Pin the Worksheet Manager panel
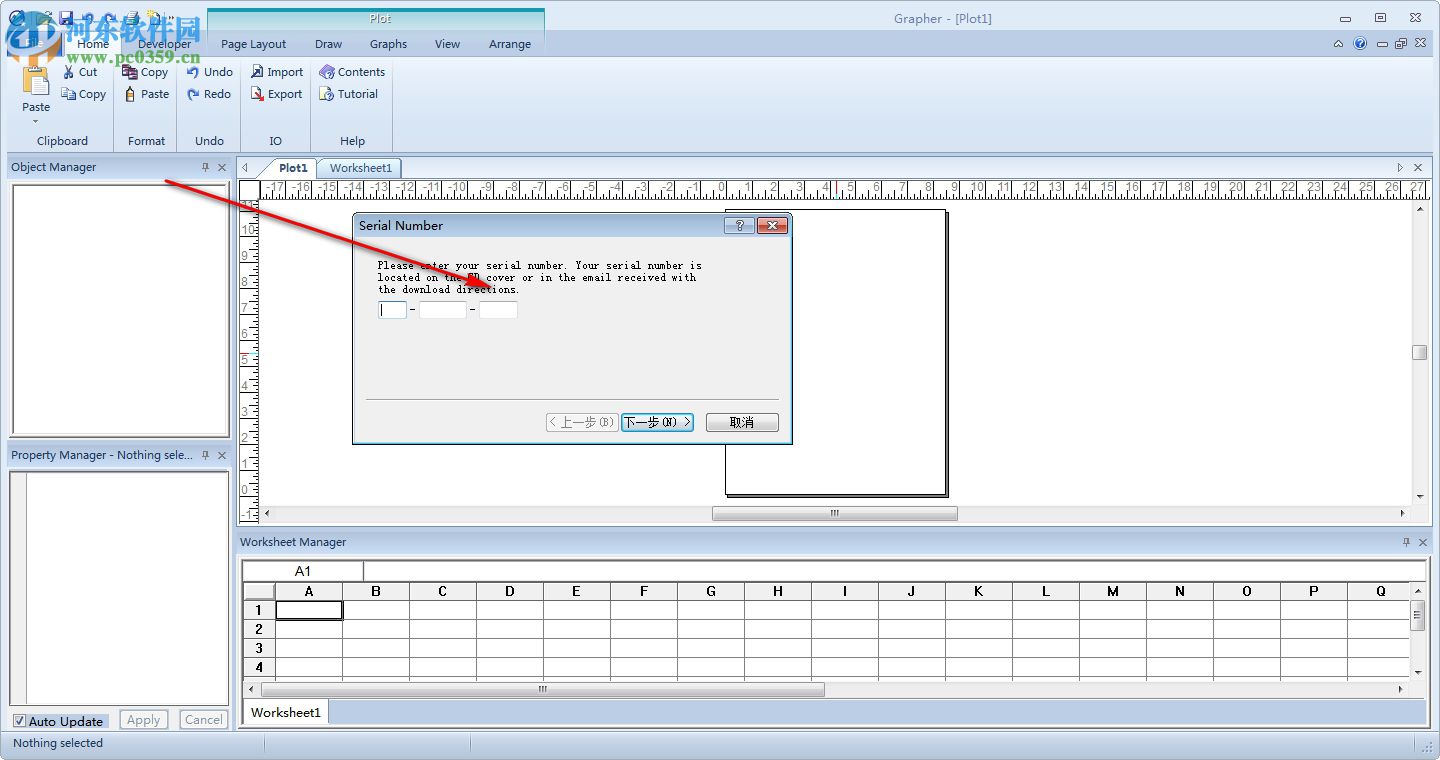Viewport: 1440px width, 760px height. [1406, 542]
